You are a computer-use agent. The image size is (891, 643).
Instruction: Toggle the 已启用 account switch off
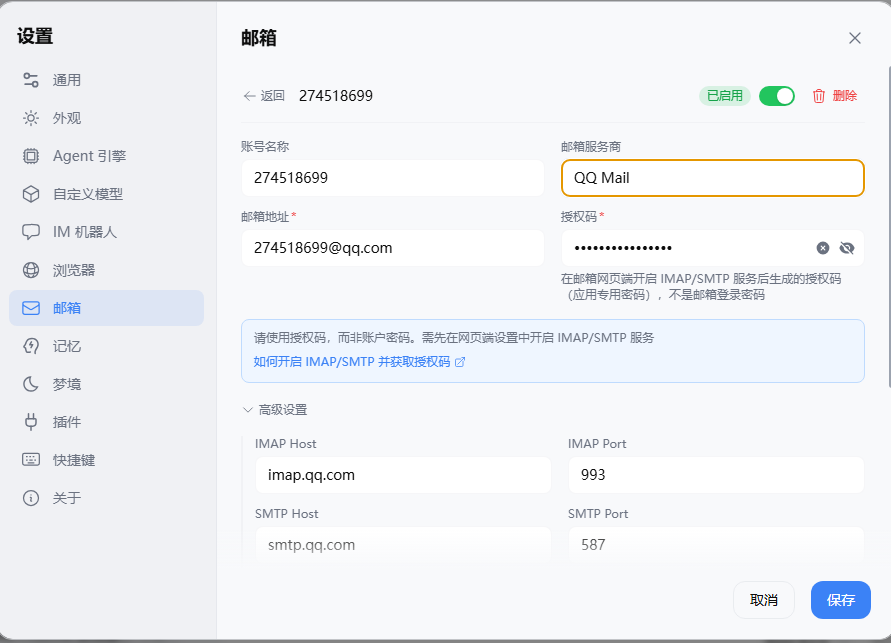point(777,96)
